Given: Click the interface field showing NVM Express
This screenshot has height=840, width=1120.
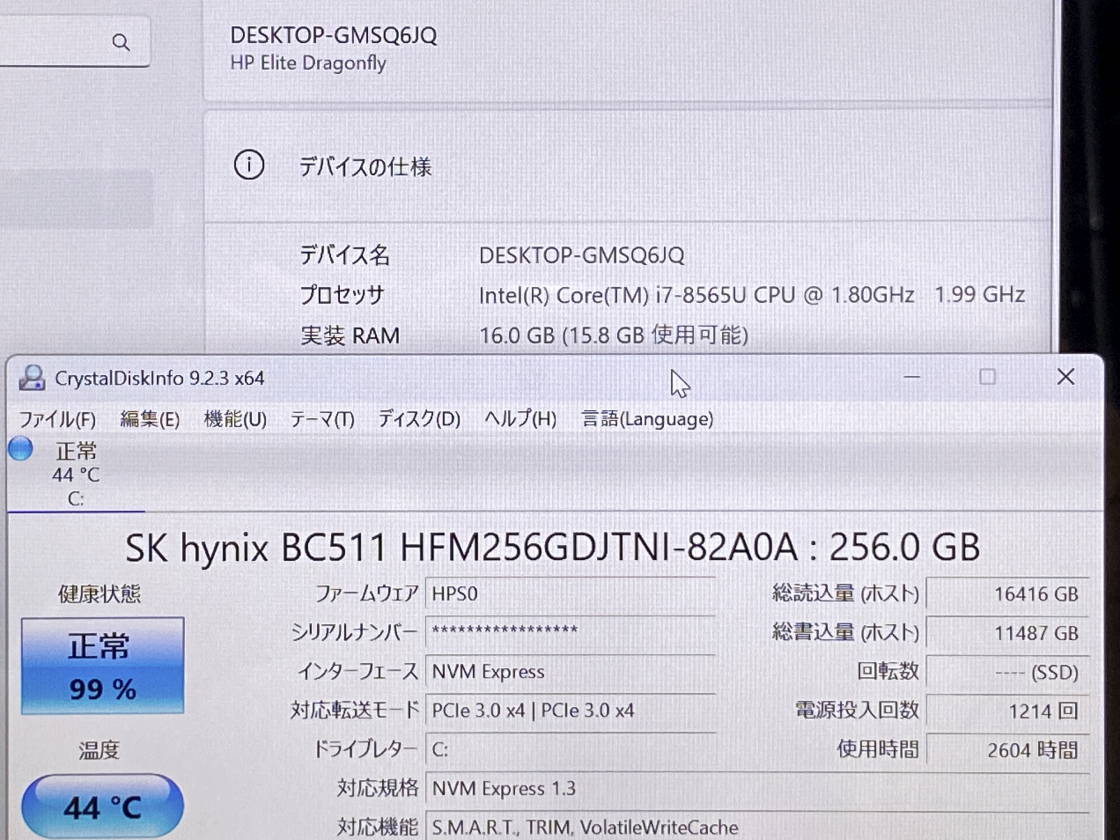Looking at the screenshot, I should coord(570,671).
